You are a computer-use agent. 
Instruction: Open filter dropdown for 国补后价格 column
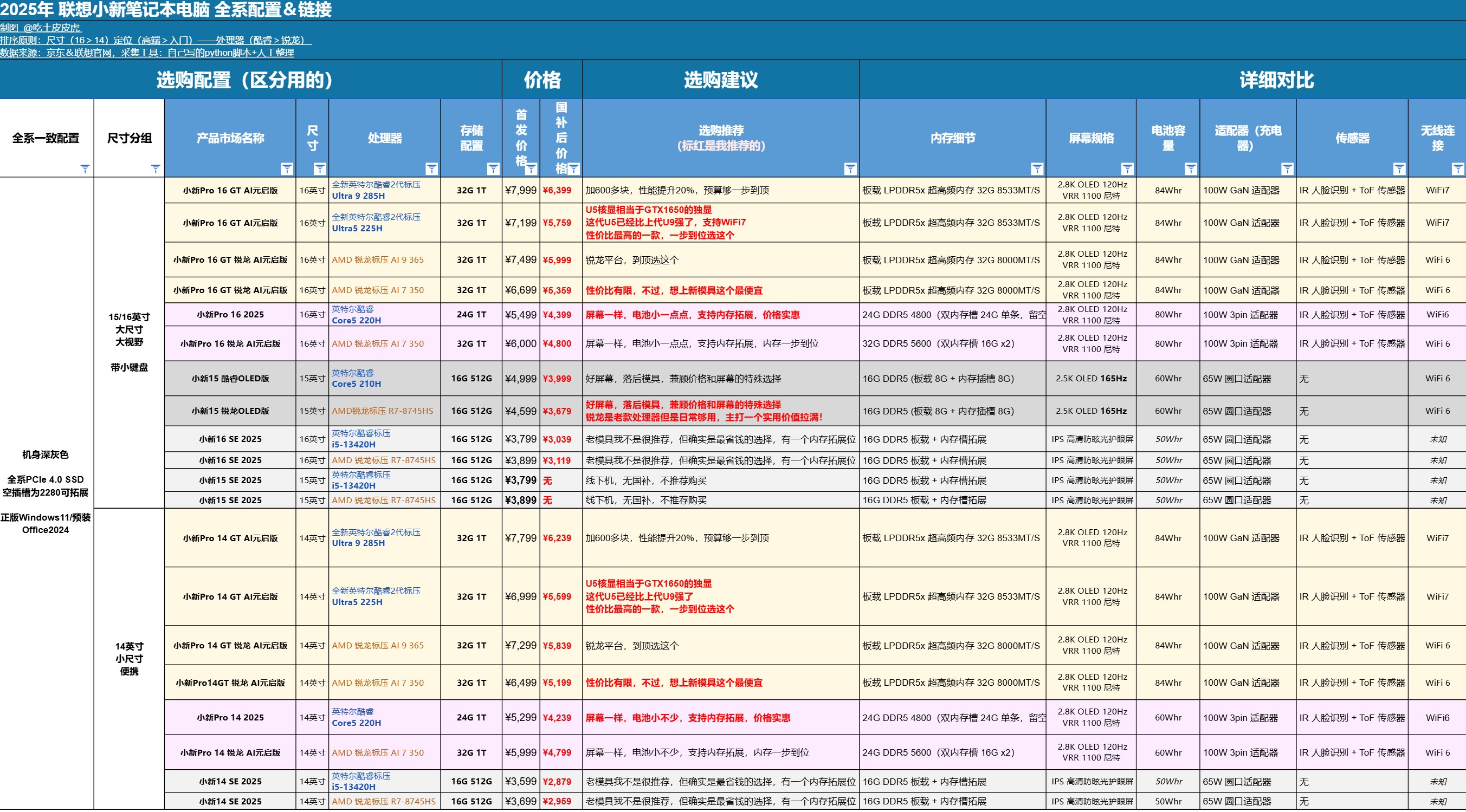tap(573, 169)
